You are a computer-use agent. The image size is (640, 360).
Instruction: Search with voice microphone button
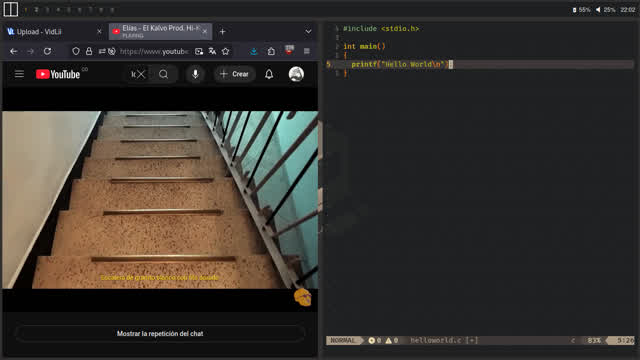click(196, 74)
